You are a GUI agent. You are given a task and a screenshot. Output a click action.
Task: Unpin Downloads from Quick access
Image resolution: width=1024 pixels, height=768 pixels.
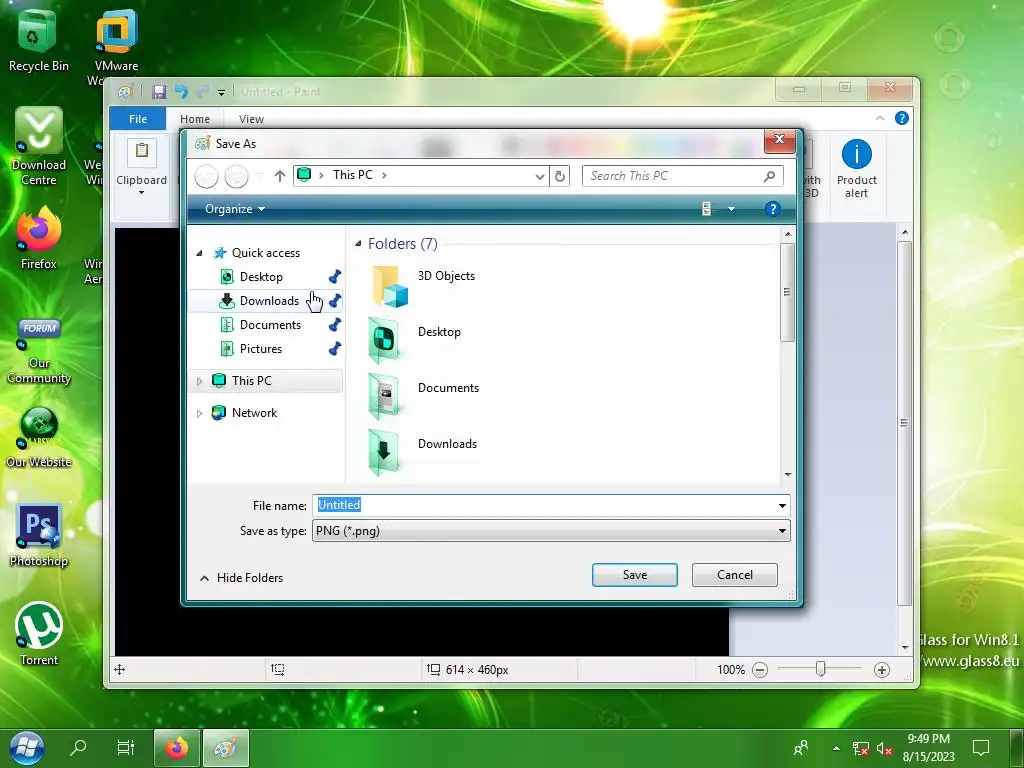[x=335, y=301]
